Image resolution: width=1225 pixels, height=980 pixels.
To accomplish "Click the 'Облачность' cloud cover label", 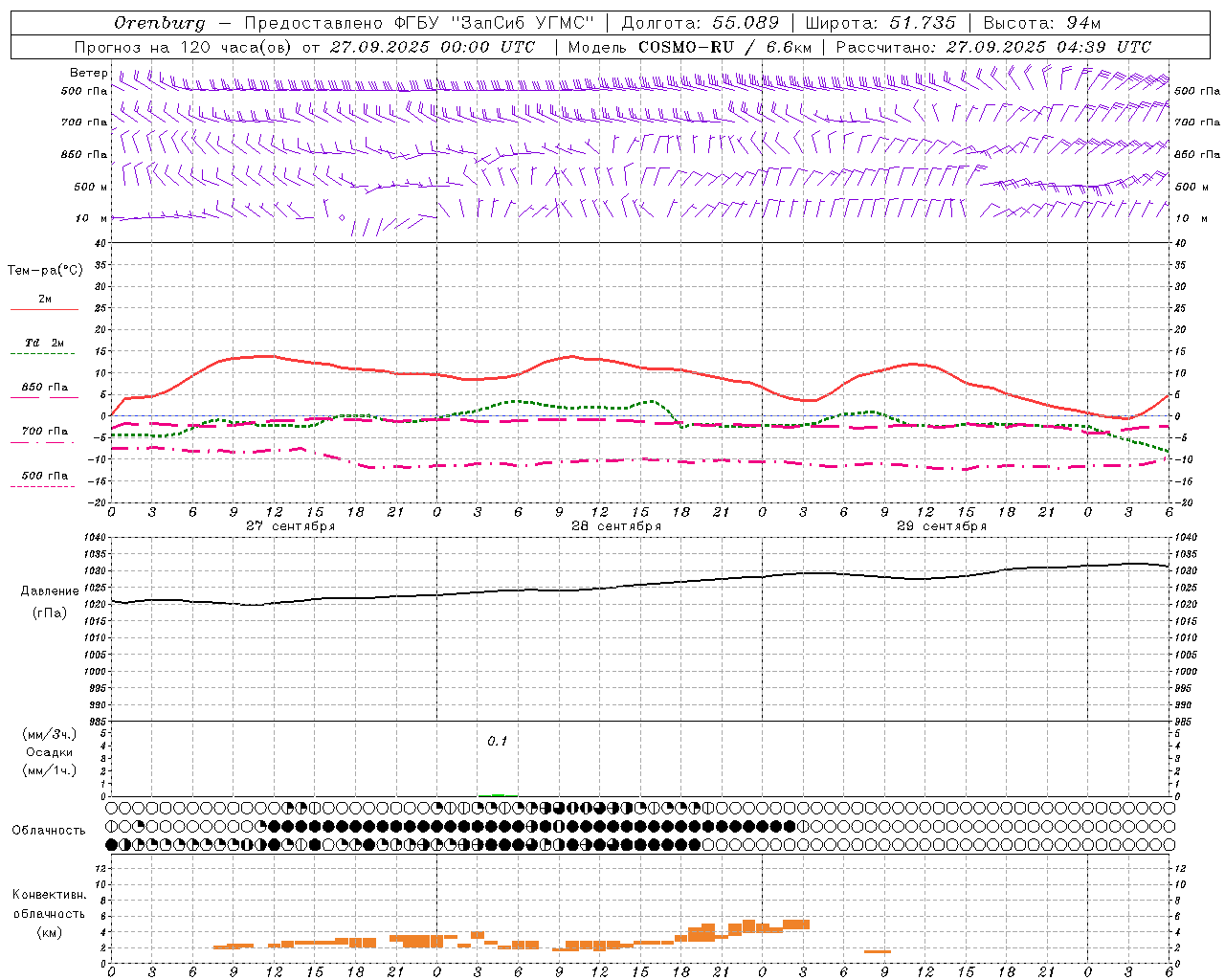I will tap(49, 831).
